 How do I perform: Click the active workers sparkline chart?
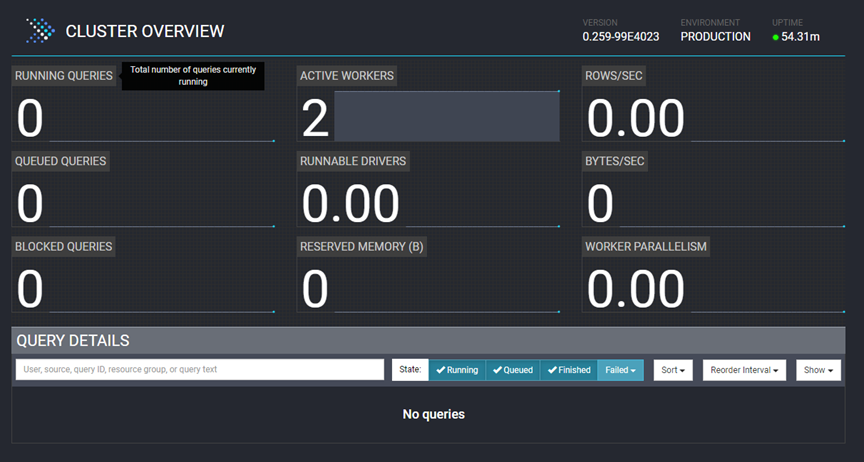click(447, 116)
